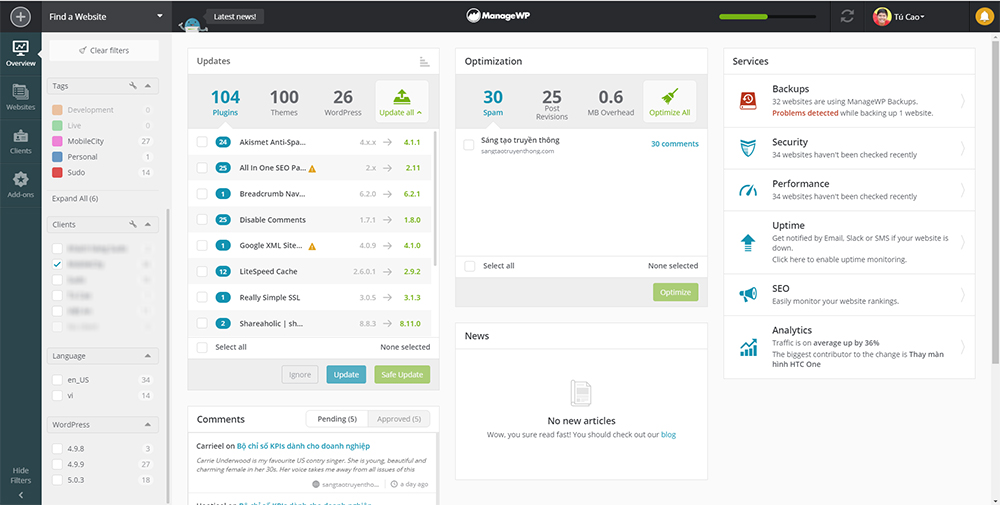
Task: Click the Safe Update button
Action: pos(402,375)
